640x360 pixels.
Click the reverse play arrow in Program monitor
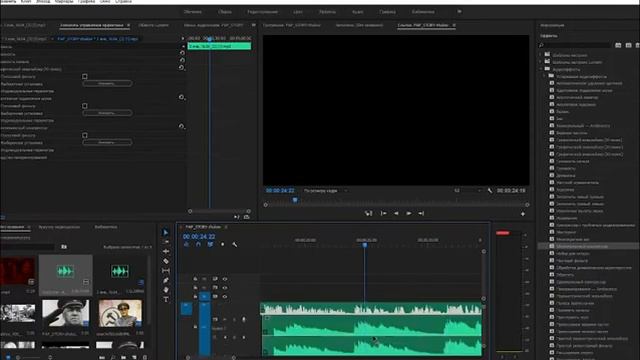pos(396,213)
